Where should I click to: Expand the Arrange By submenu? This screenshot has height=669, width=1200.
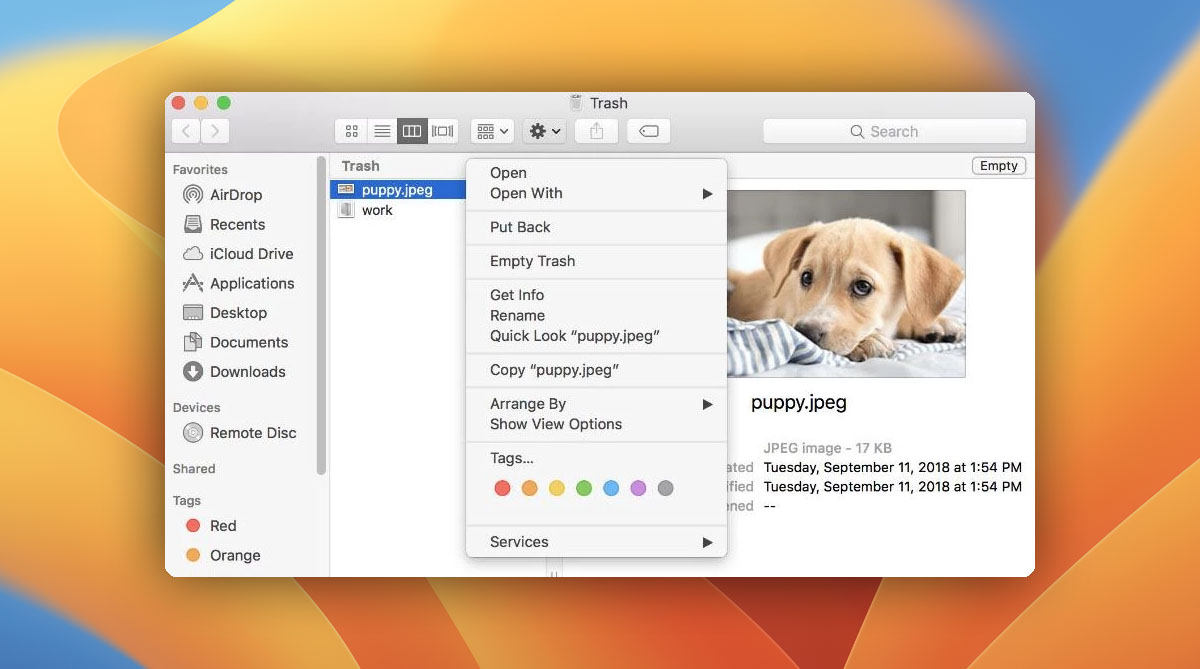coord(596,404)
